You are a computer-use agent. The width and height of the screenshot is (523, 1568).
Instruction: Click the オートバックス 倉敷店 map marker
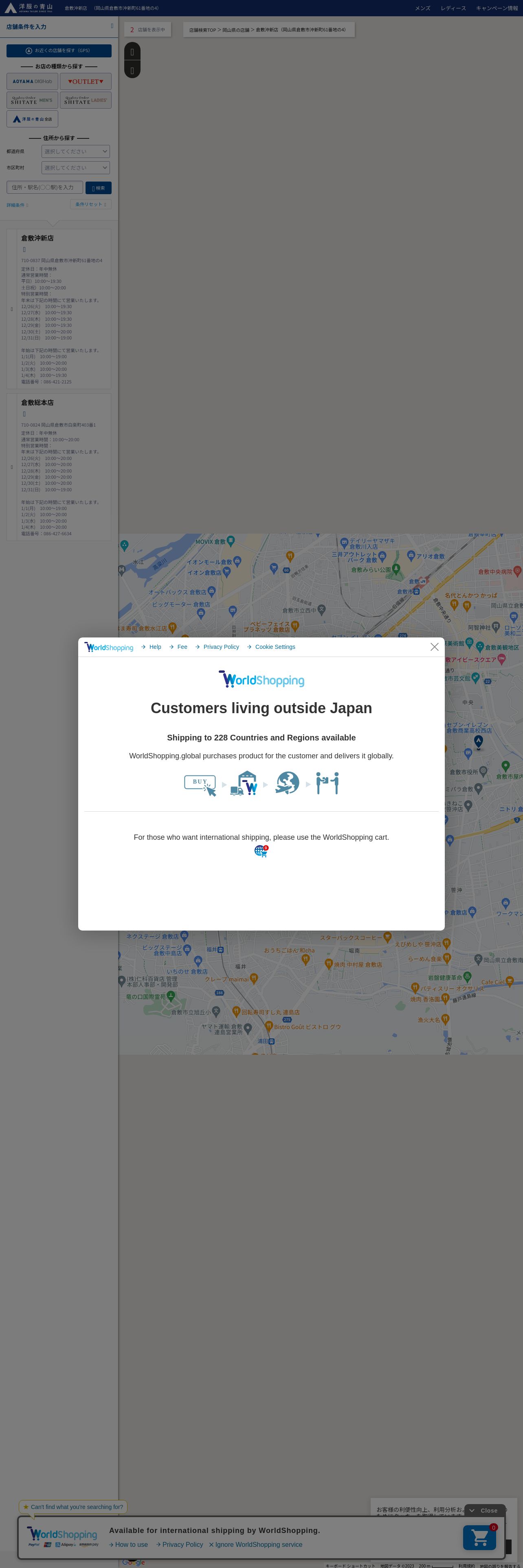[x=211, y=591]
